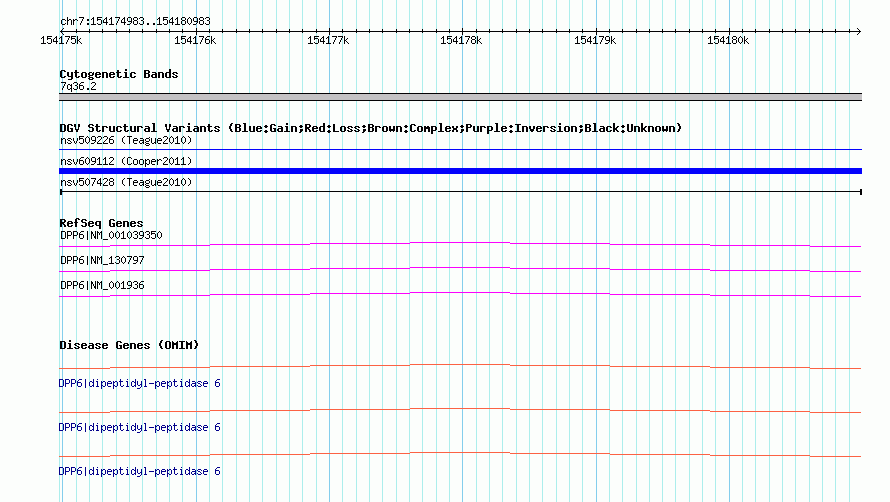Click the 154176k ruler tick label

(x=195, y=40)
